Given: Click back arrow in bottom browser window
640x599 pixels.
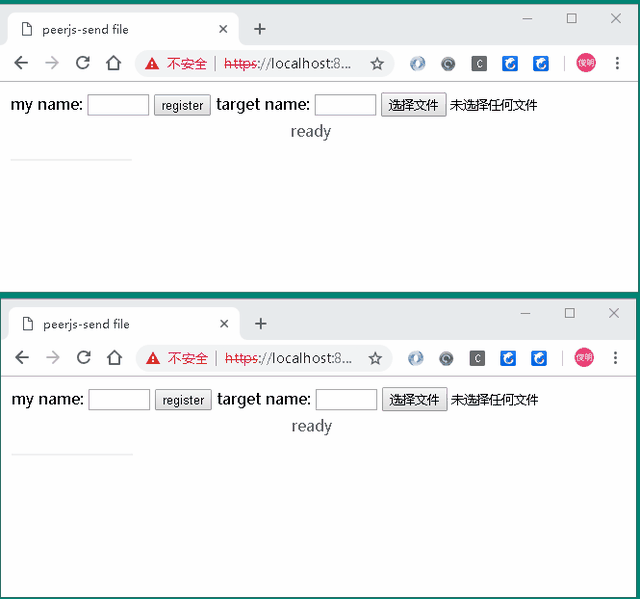Looking at the screenshot, I should (22, 358).
